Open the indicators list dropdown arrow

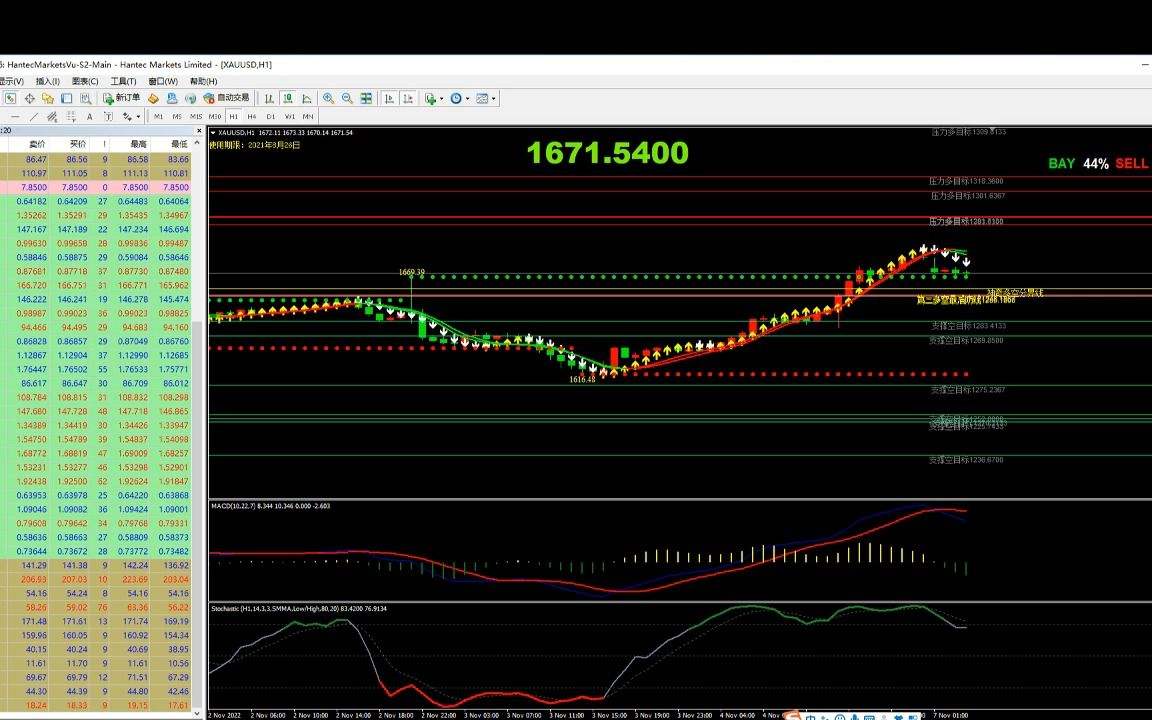(440, 99)
